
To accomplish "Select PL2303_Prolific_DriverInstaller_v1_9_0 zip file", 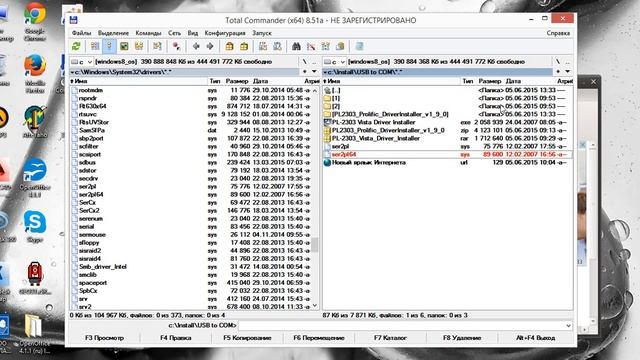I will click(447, 130).
